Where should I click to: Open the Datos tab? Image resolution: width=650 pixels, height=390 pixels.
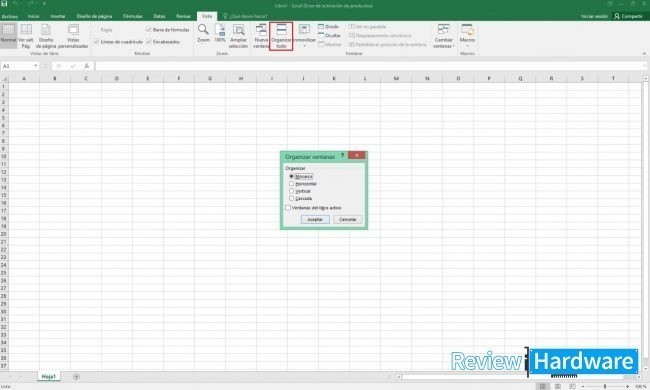(159, 16)
